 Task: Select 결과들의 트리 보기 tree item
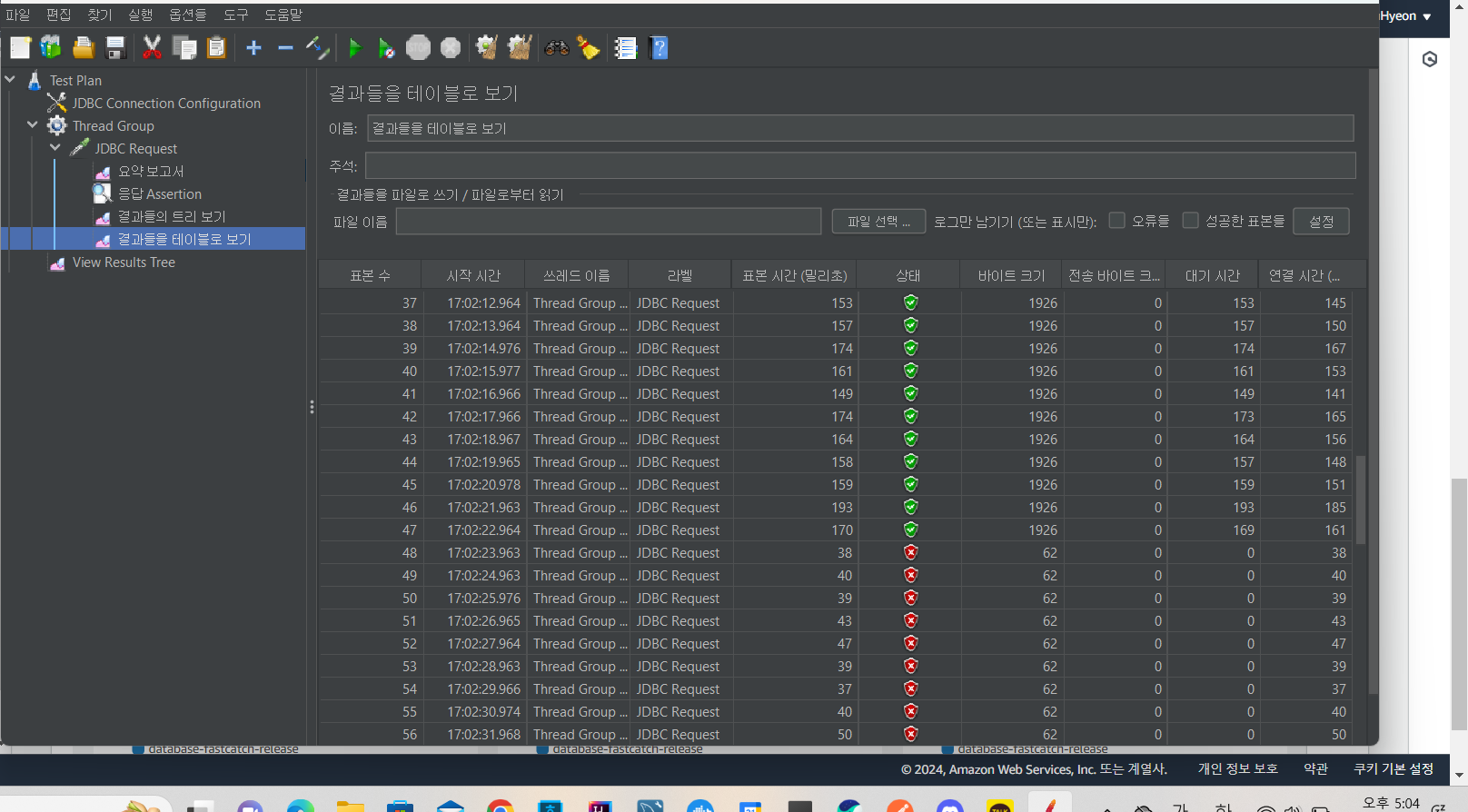pyautogui.click(x=172, y=216)
